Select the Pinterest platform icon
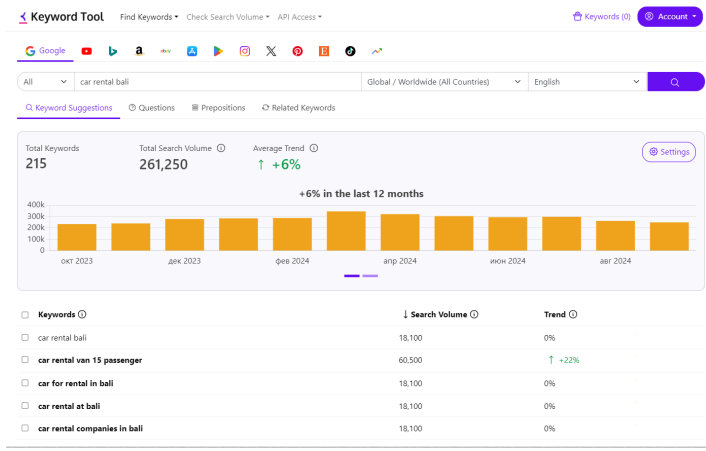Image resolution: width=706 pixels, height=451 pixels. tap(298, 51)
